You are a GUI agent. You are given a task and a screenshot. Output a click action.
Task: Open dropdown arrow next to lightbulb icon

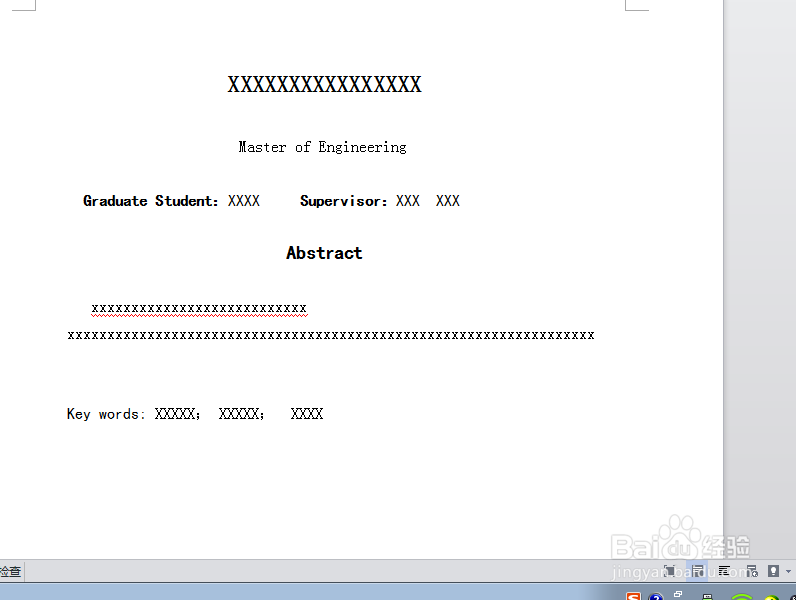click(x=788, y=572)
